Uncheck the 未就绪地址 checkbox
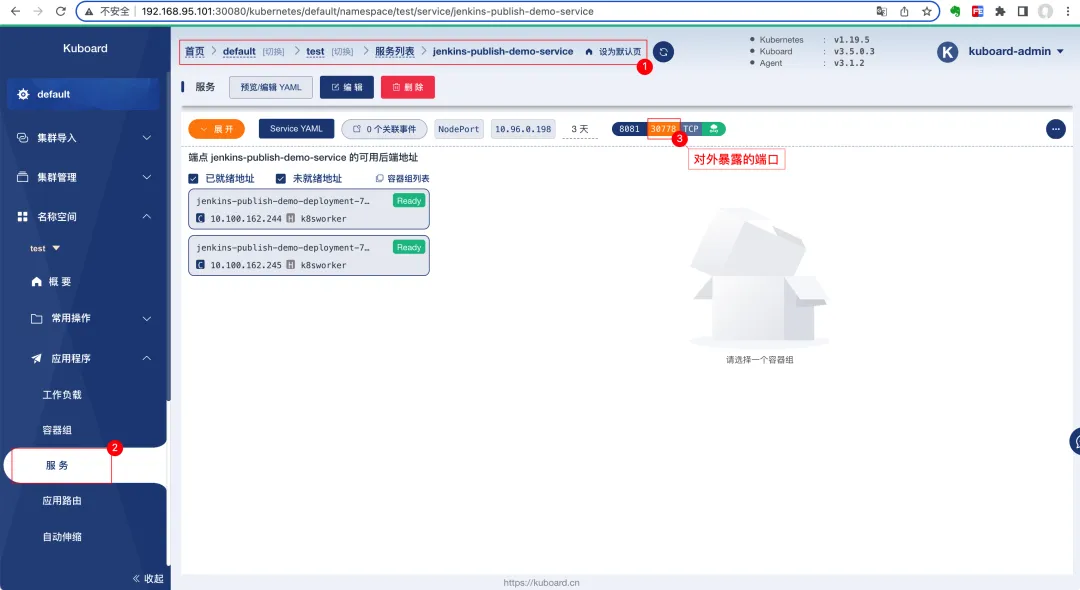Image resolution: width=1080 pixels, height=590 pixels. click(x=281, y=178)
